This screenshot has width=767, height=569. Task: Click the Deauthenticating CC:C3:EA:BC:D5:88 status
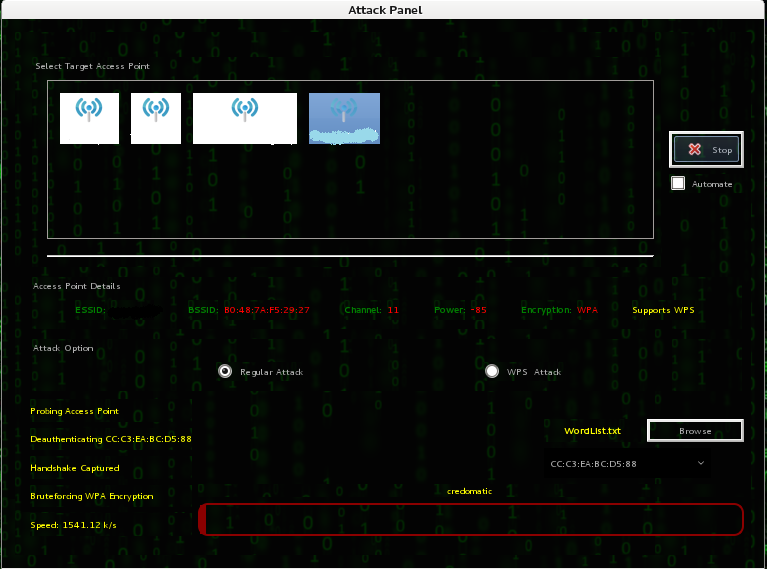pos(111,439)
